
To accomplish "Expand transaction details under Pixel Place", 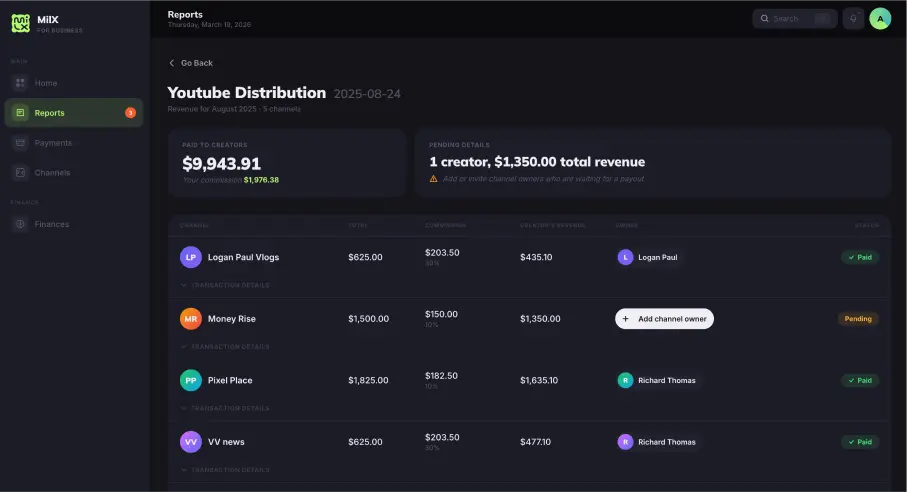I will click(x=225, y=408).
